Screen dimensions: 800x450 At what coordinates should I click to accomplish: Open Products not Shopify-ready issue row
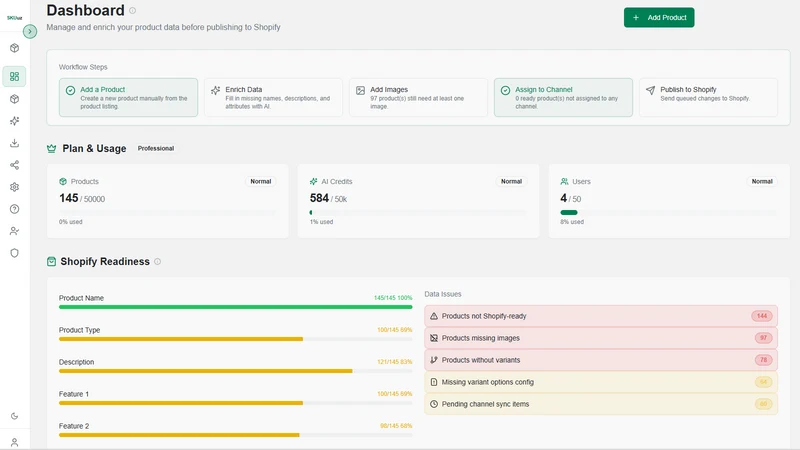pyautogui.click(x=601, y=316)
